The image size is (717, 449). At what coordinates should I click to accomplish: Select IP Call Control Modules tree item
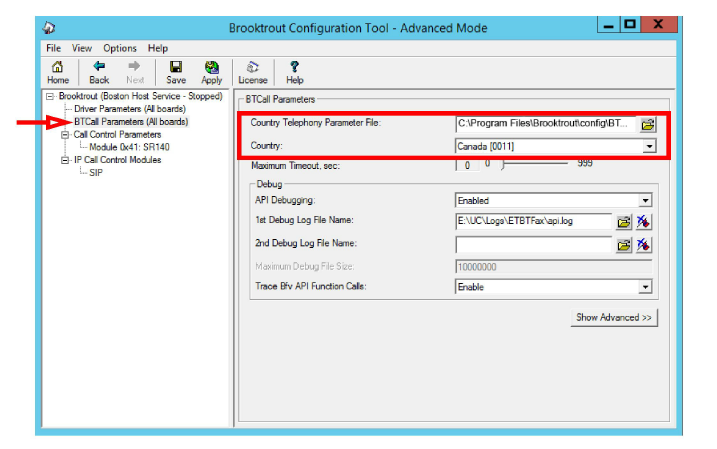pos(118,160)
